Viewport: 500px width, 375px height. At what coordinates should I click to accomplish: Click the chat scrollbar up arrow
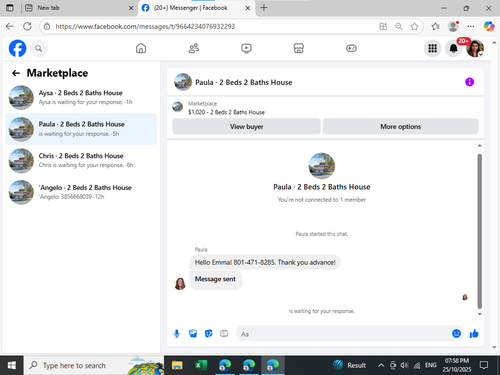point(480,145)
